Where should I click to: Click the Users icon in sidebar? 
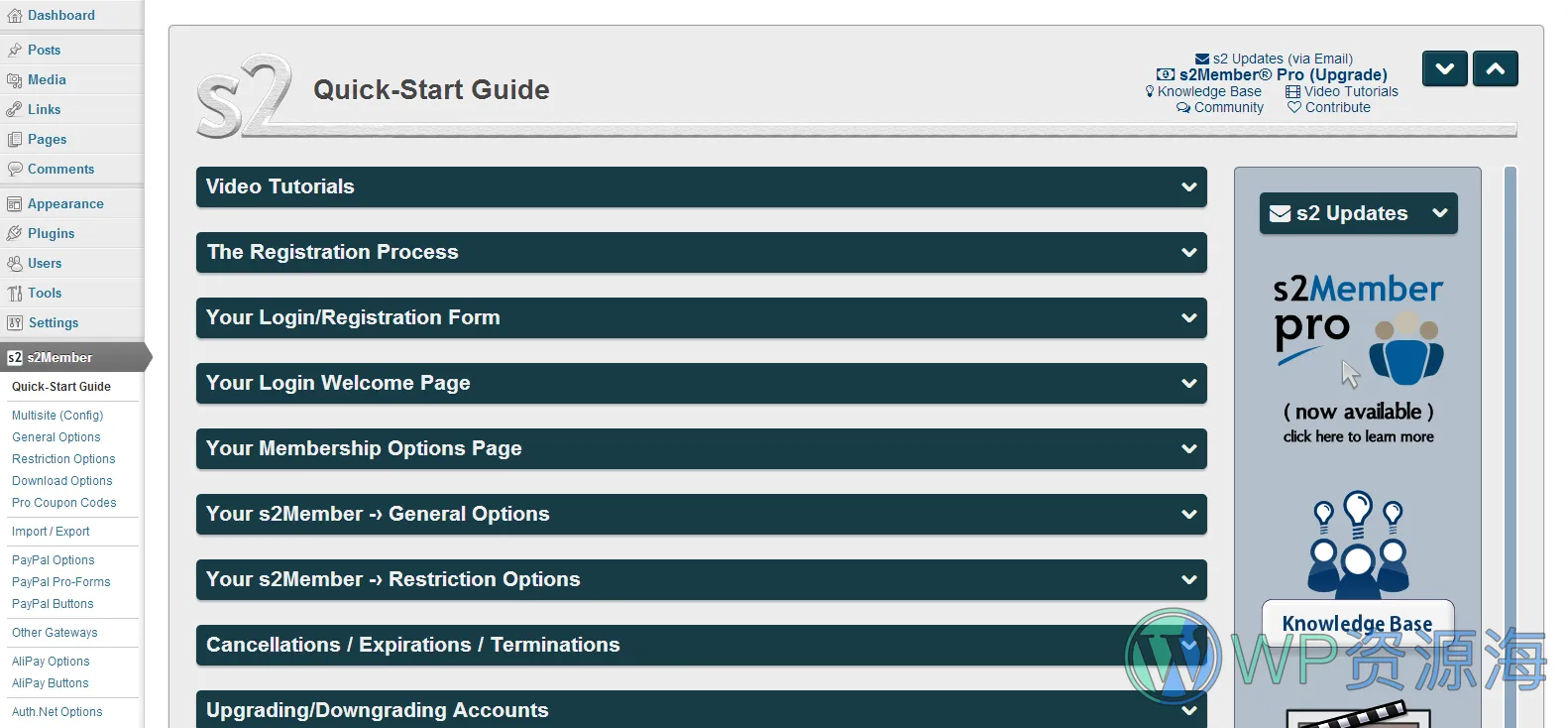coord(14,264)
